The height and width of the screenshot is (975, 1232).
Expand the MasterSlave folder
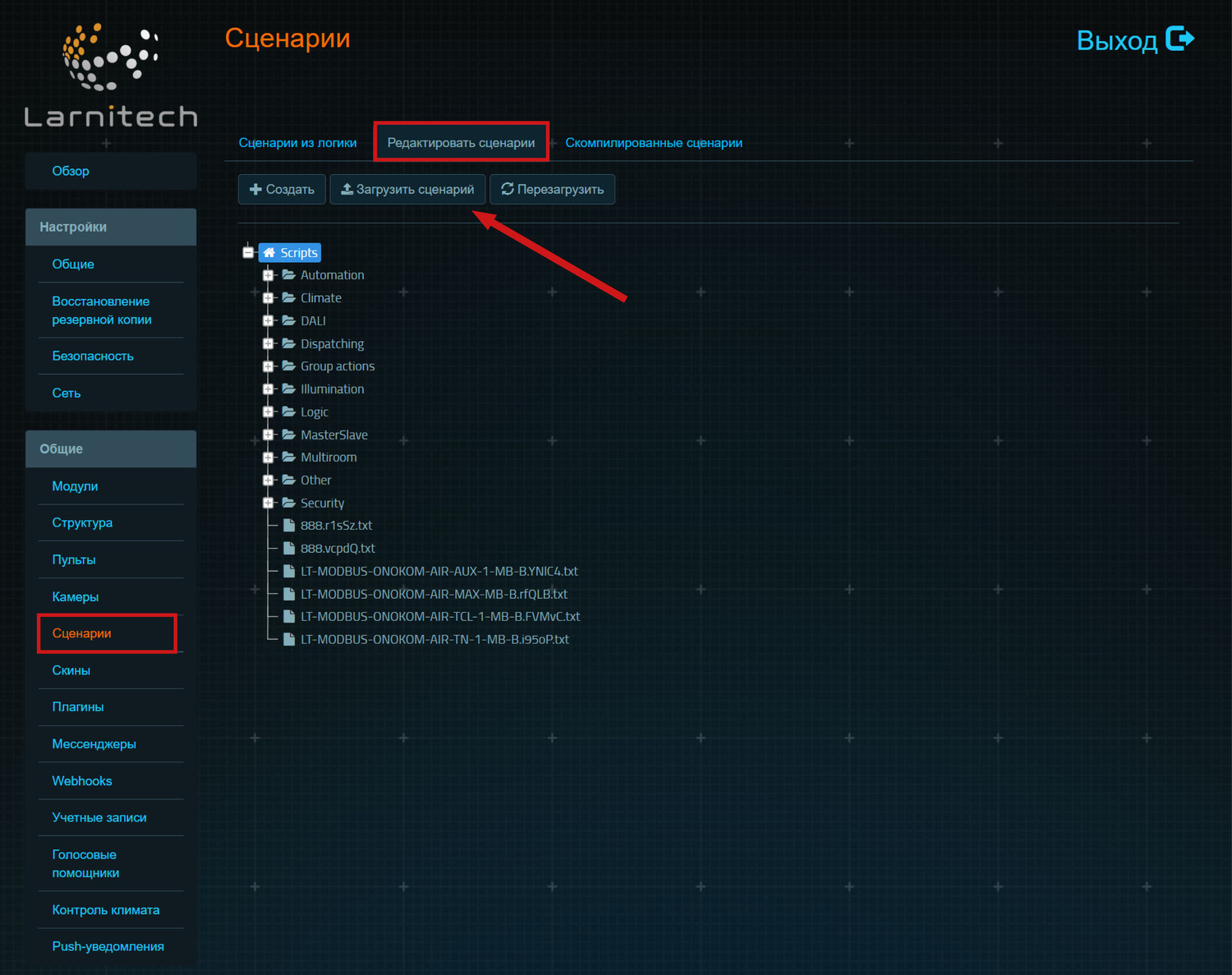click(x=268, y=435)
